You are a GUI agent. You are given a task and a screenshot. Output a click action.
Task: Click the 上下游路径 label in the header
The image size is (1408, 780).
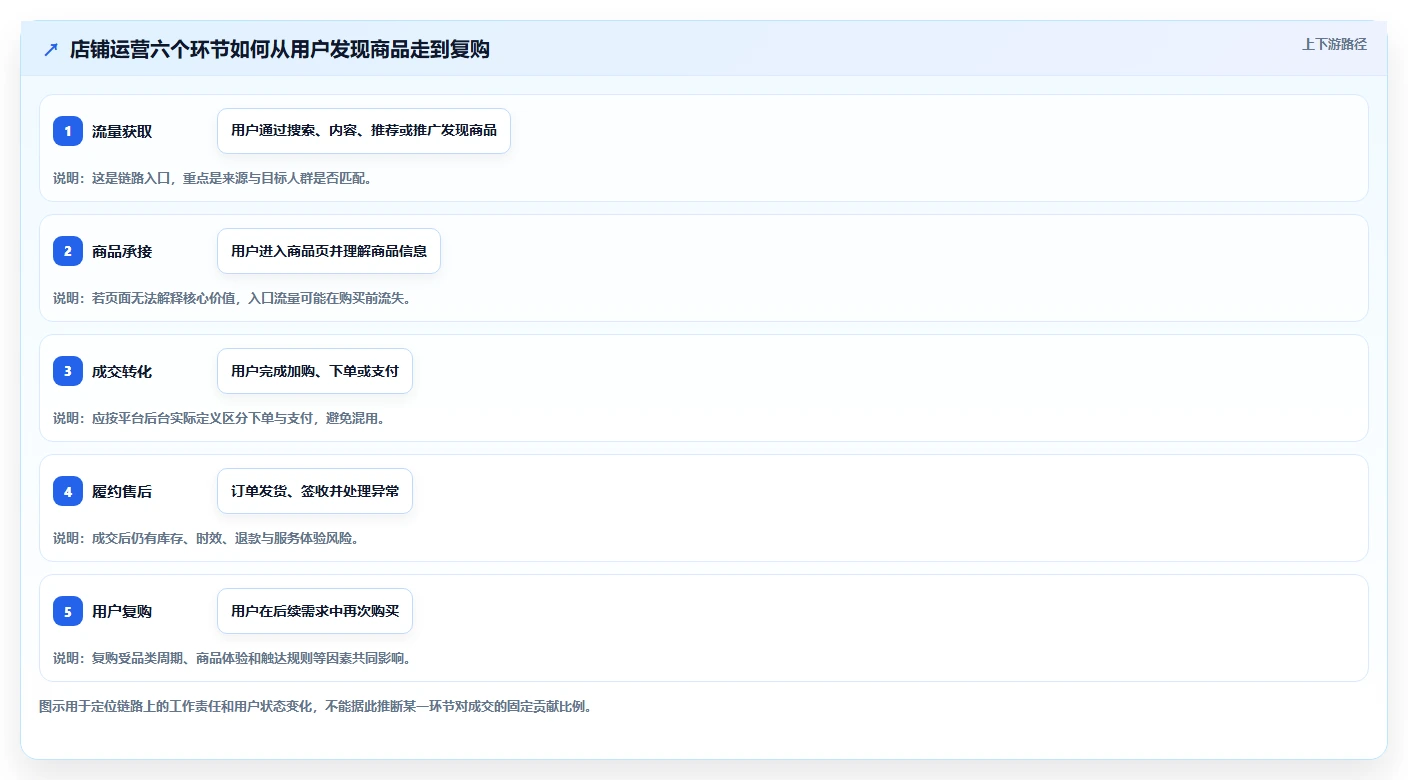click(x=1334, y=44)
